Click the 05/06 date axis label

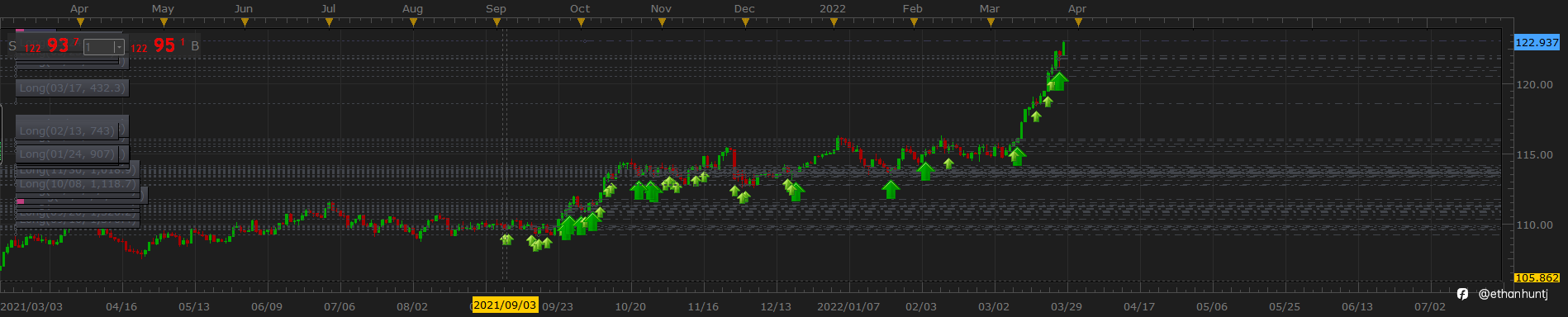coord(1212,306)
